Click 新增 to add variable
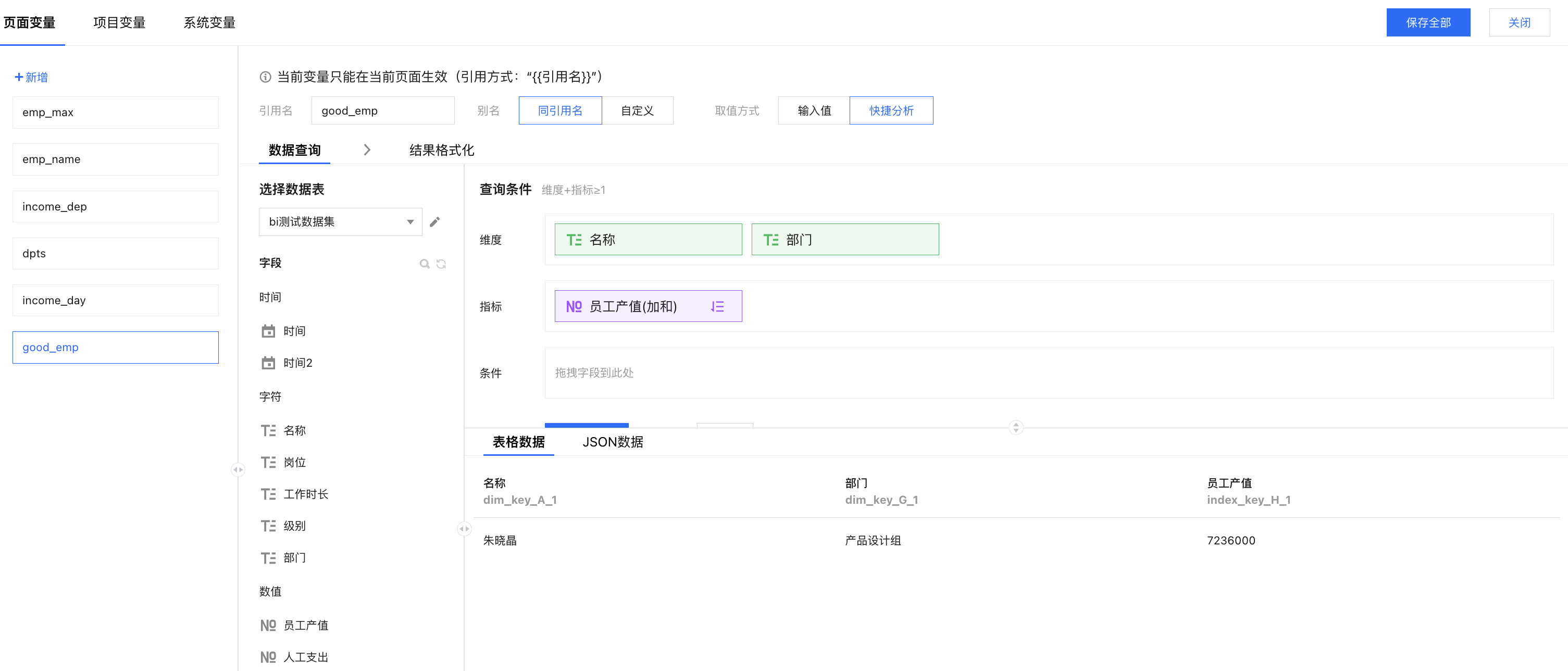This screenshot has height=671, width=1568. [31, 77]
